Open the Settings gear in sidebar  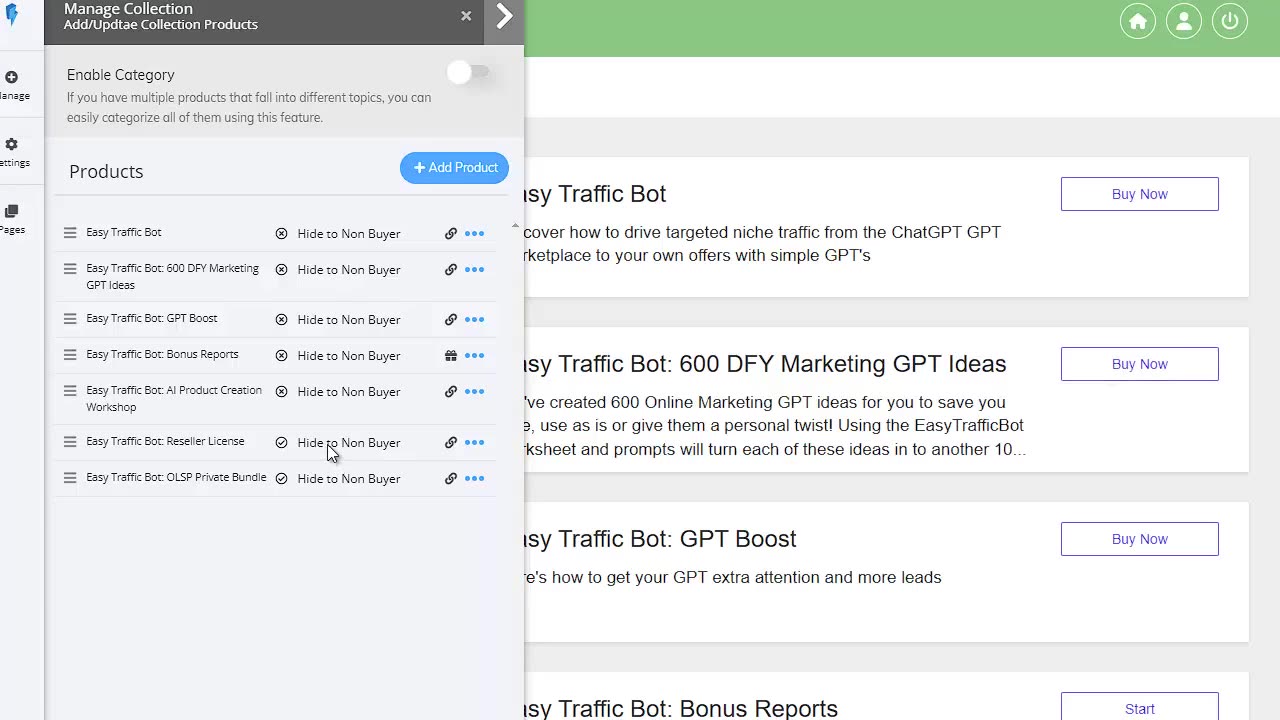click(13, 153)
